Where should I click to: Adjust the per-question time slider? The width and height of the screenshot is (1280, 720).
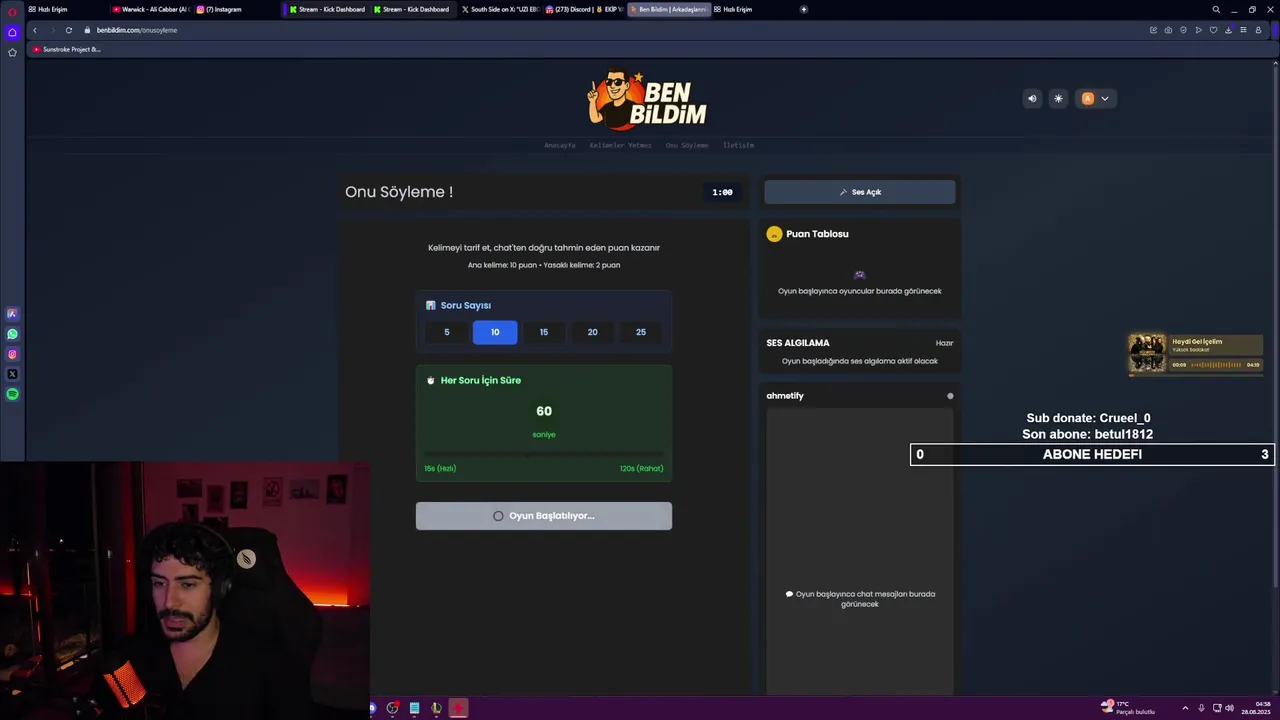coord(544,454)
